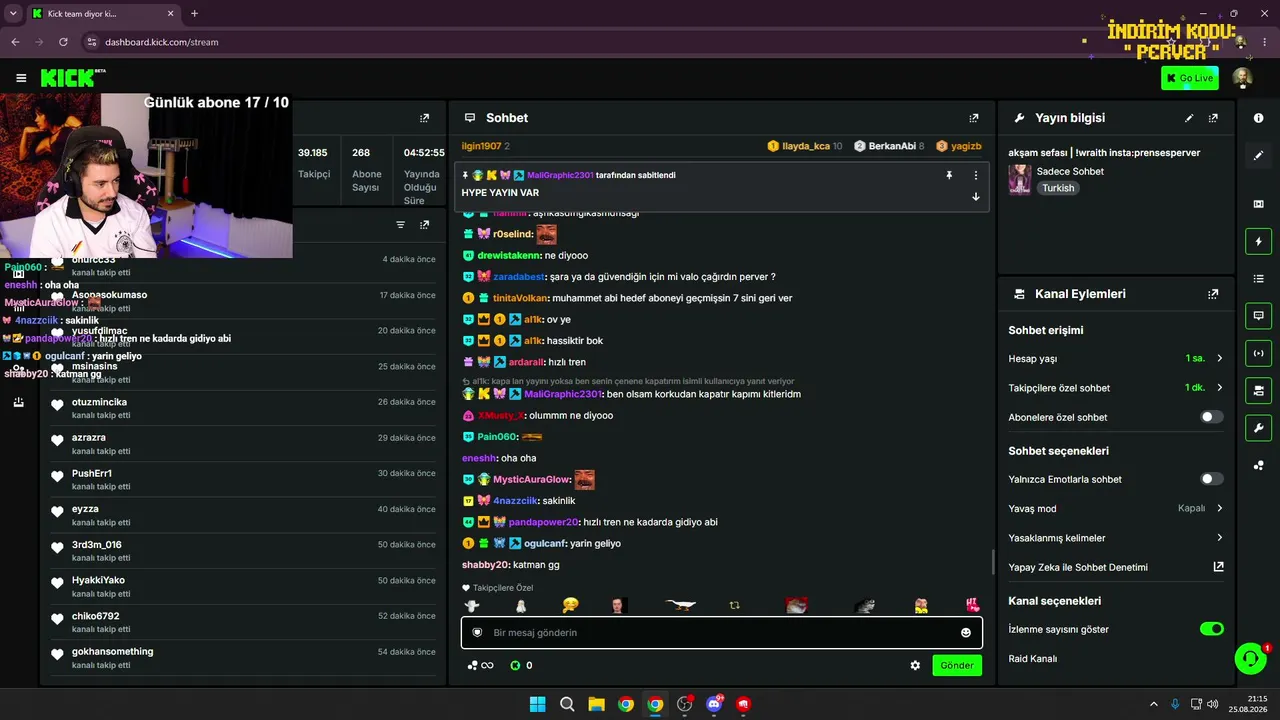Toggle Yalnızca Emotlarla sohbet switch
1280x720 pixels.
[x=1211, y=479]
